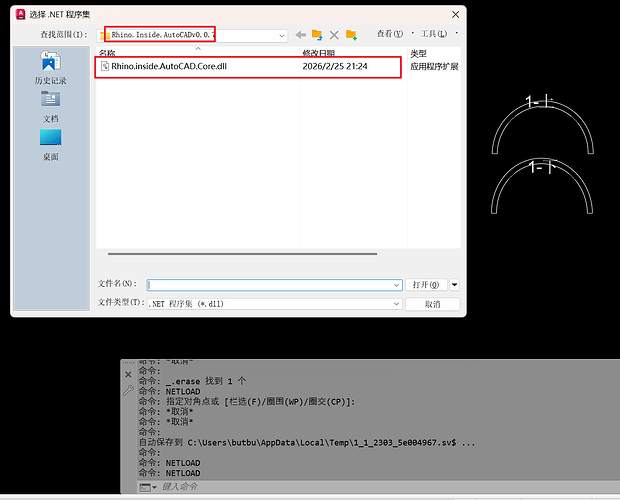The width and height of the screenshot is (620, 500).
Task: Close the 选择.NET程序集 dialog
Action: [x=456, y=15]
